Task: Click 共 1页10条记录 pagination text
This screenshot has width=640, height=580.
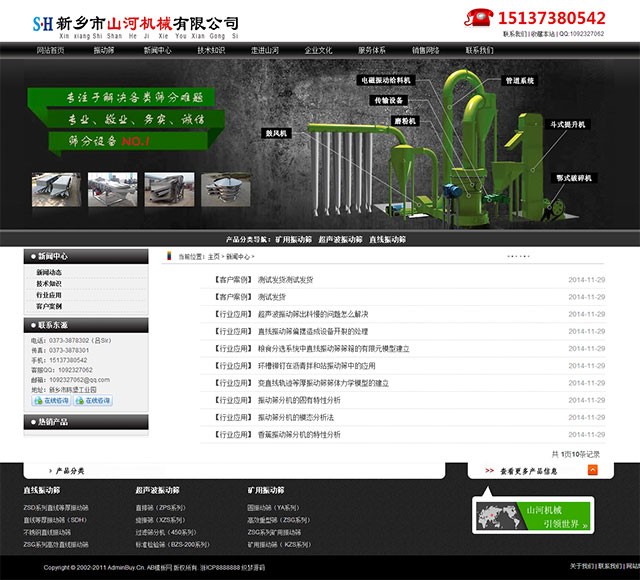Action: (576, 454)
